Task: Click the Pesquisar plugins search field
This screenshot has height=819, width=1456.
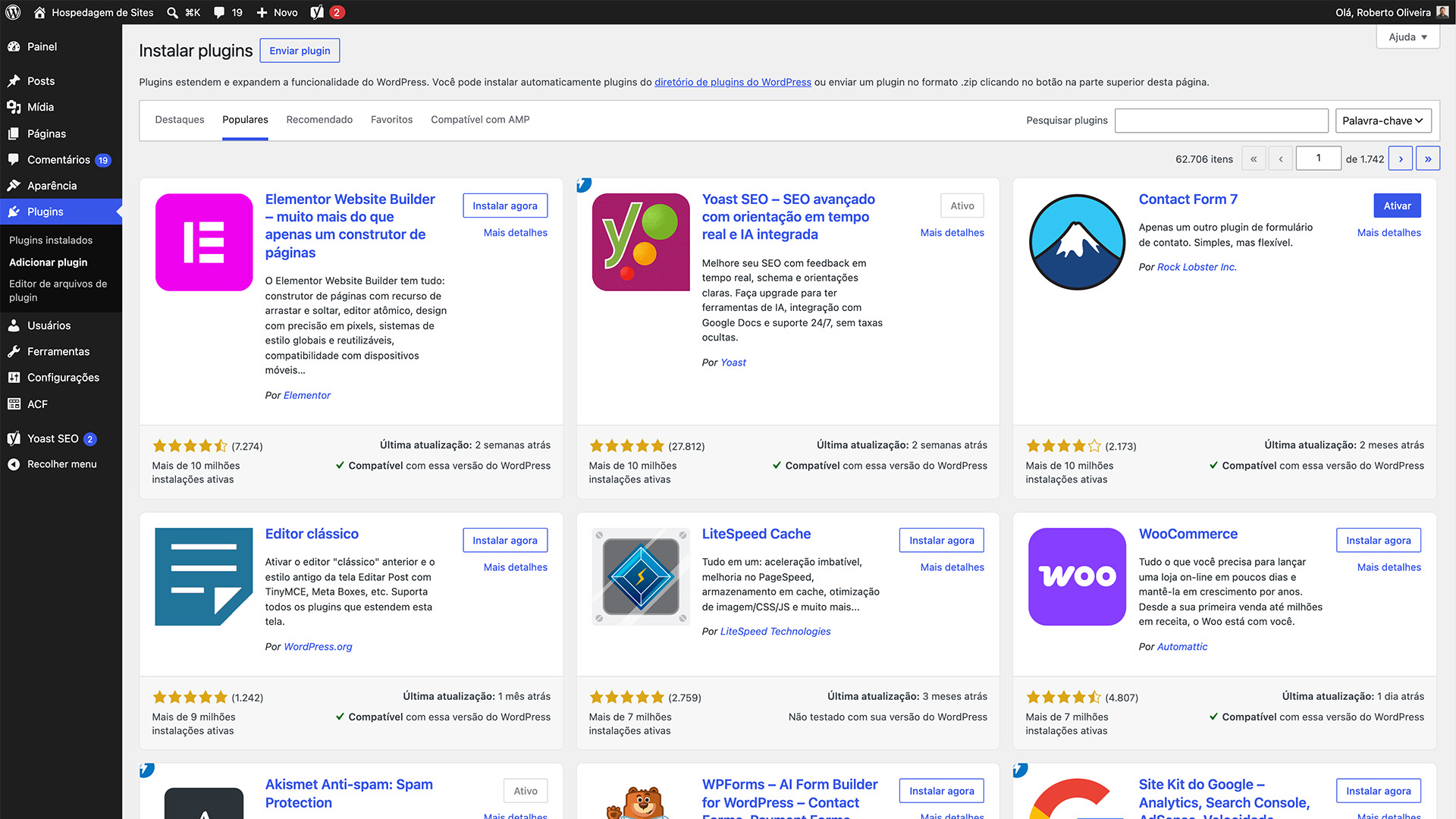Action: 1222,121
